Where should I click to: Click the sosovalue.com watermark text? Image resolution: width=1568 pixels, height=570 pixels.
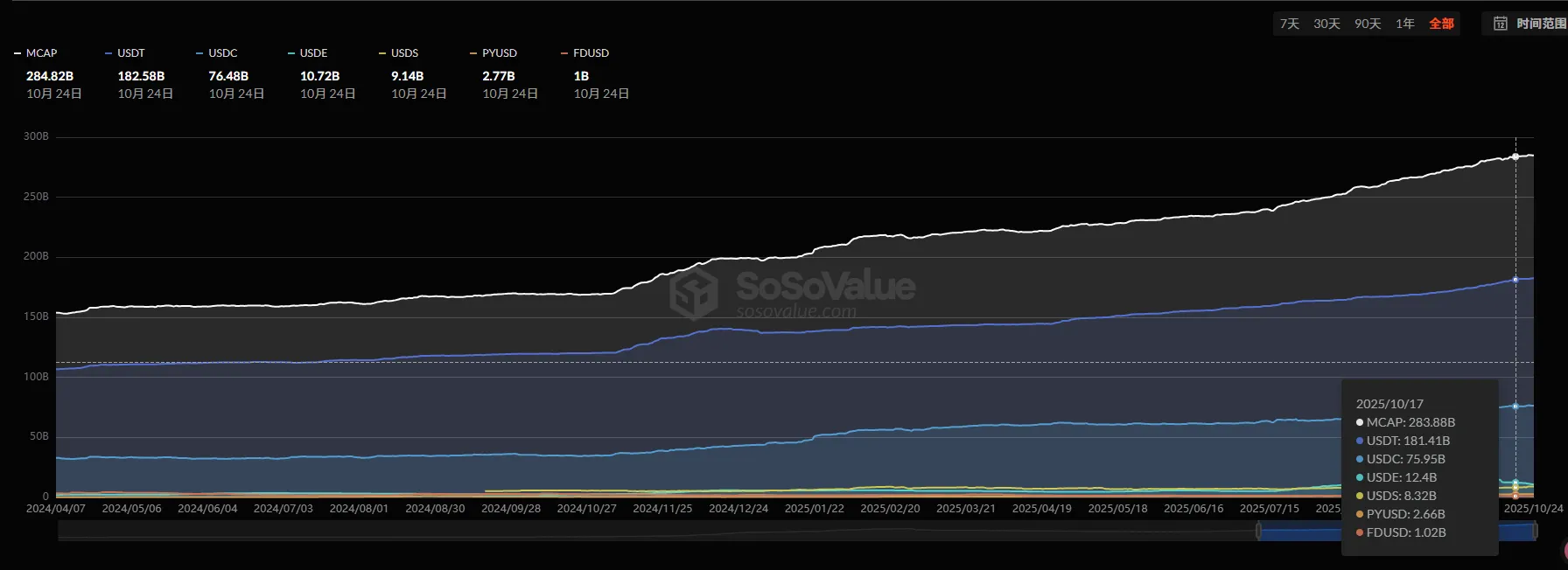pyautogui.click(x=796, y=312)
